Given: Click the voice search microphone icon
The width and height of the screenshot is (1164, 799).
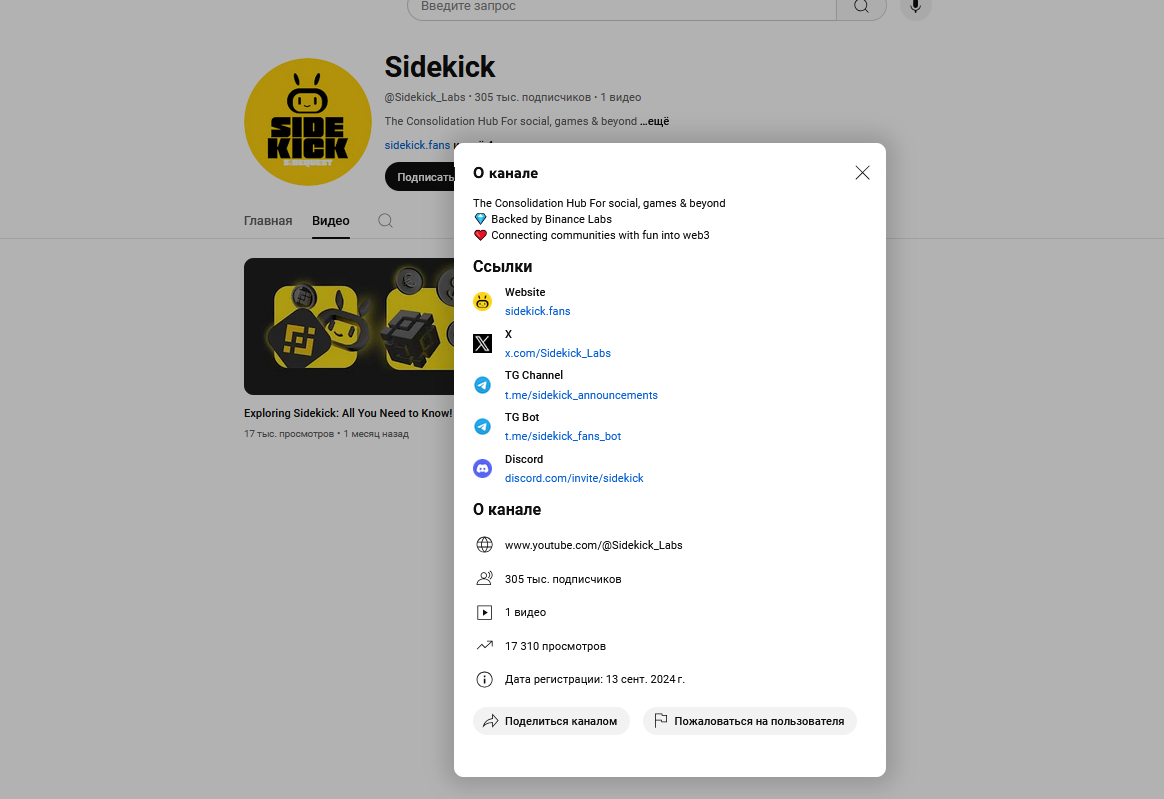Looking at the screenshot, I should [x=915, y=7].
